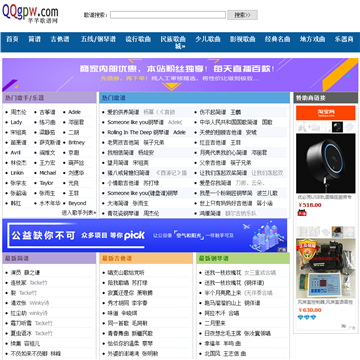Click inside the song search text field
Screen dimensions: 360x360
tap(168, 15)
